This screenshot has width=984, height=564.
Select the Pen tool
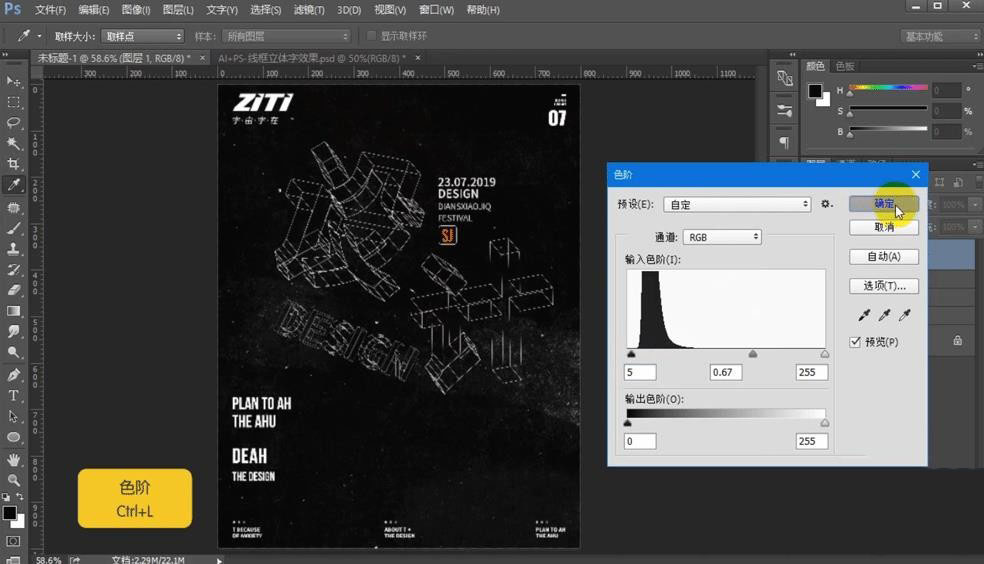tap(13, 375)
